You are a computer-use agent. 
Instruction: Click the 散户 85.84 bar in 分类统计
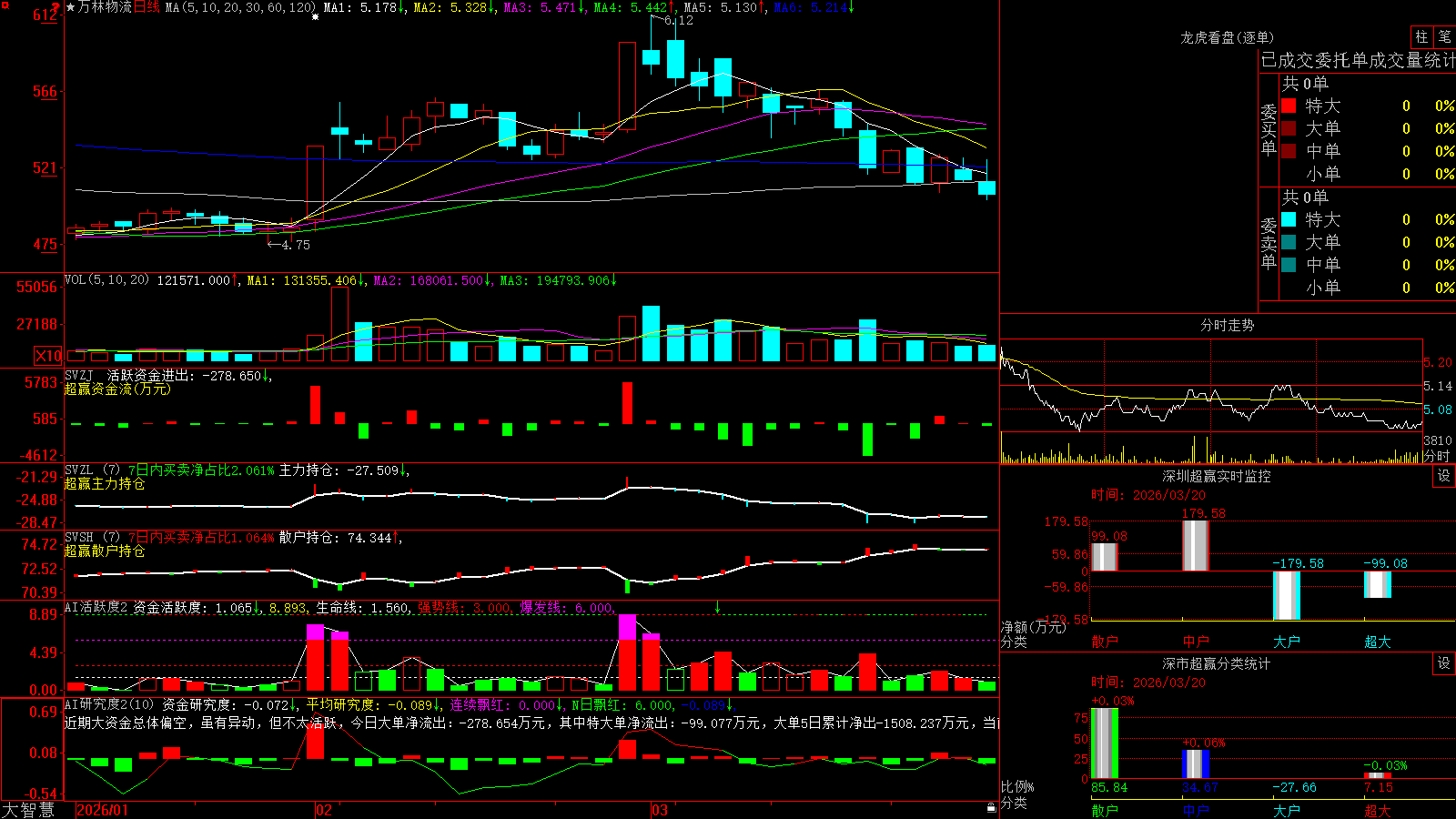click(x=1105, y=743)
